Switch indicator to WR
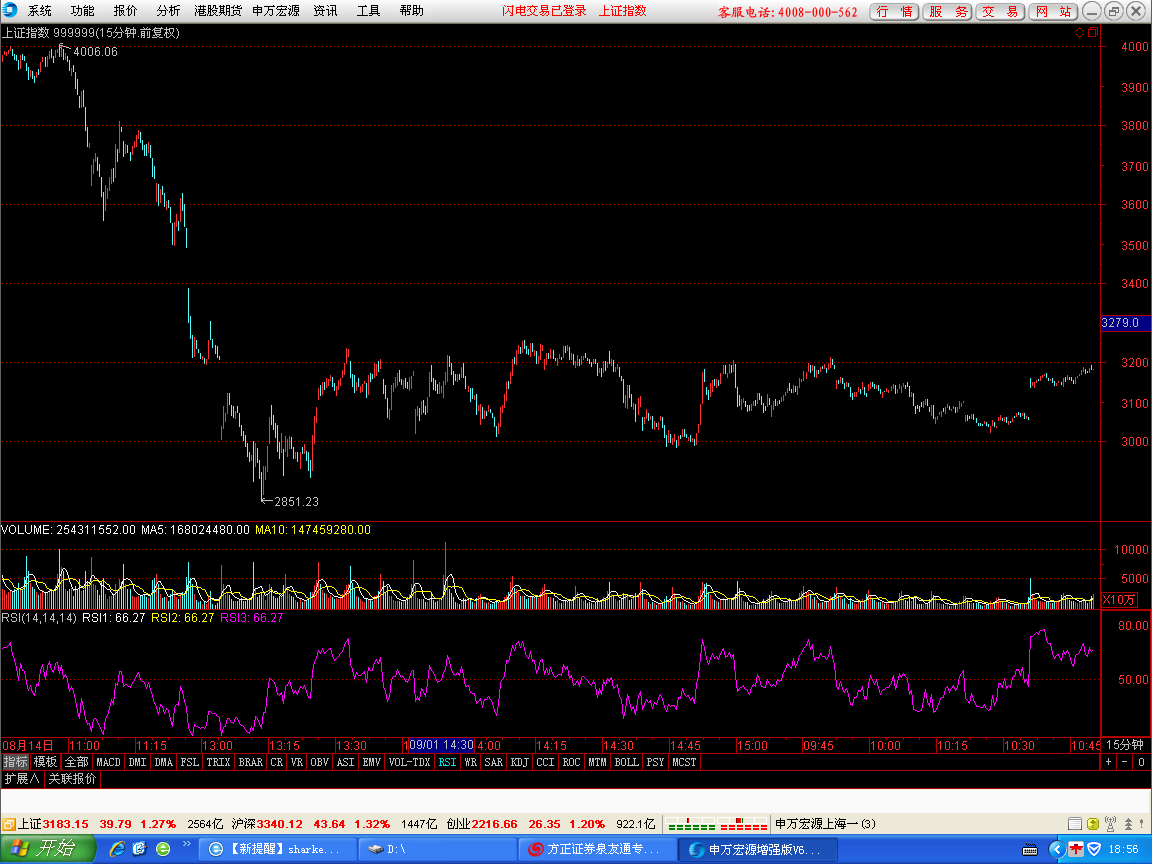Screen dimensions: 1152x864 tap(471, 762)
